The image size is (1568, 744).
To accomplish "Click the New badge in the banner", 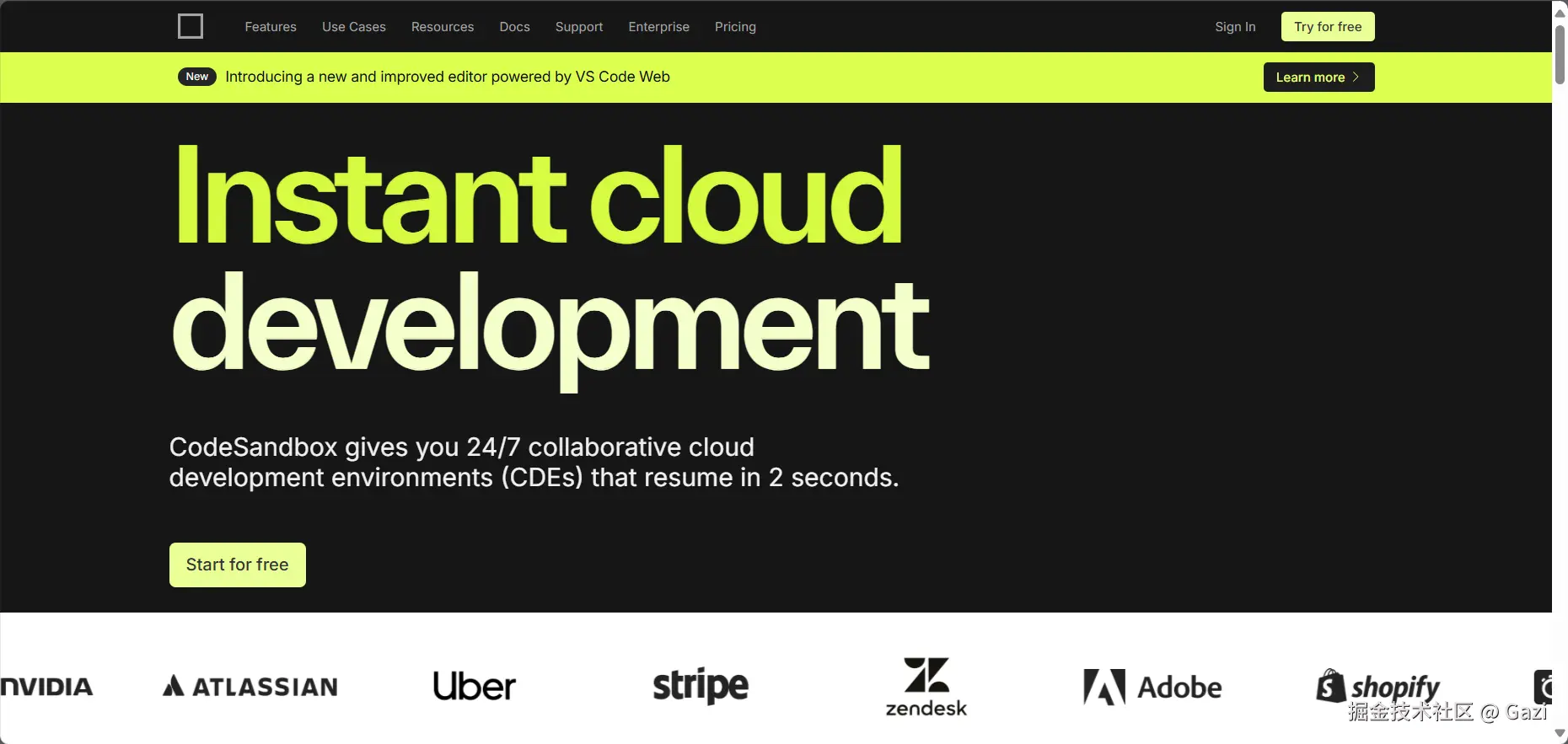I will tap(197, 77).
